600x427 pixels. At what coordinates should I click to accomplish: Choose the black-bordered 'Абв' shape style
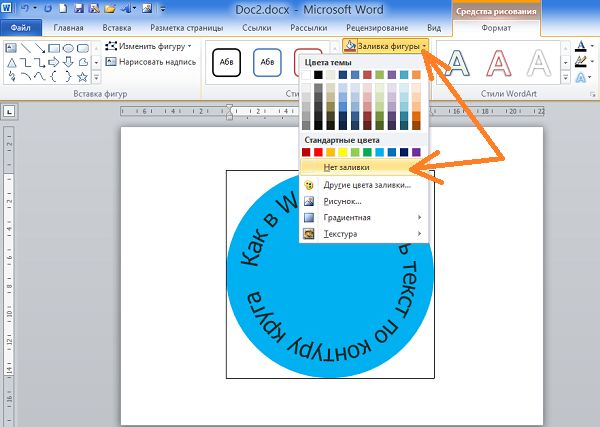tap(225, 64)
